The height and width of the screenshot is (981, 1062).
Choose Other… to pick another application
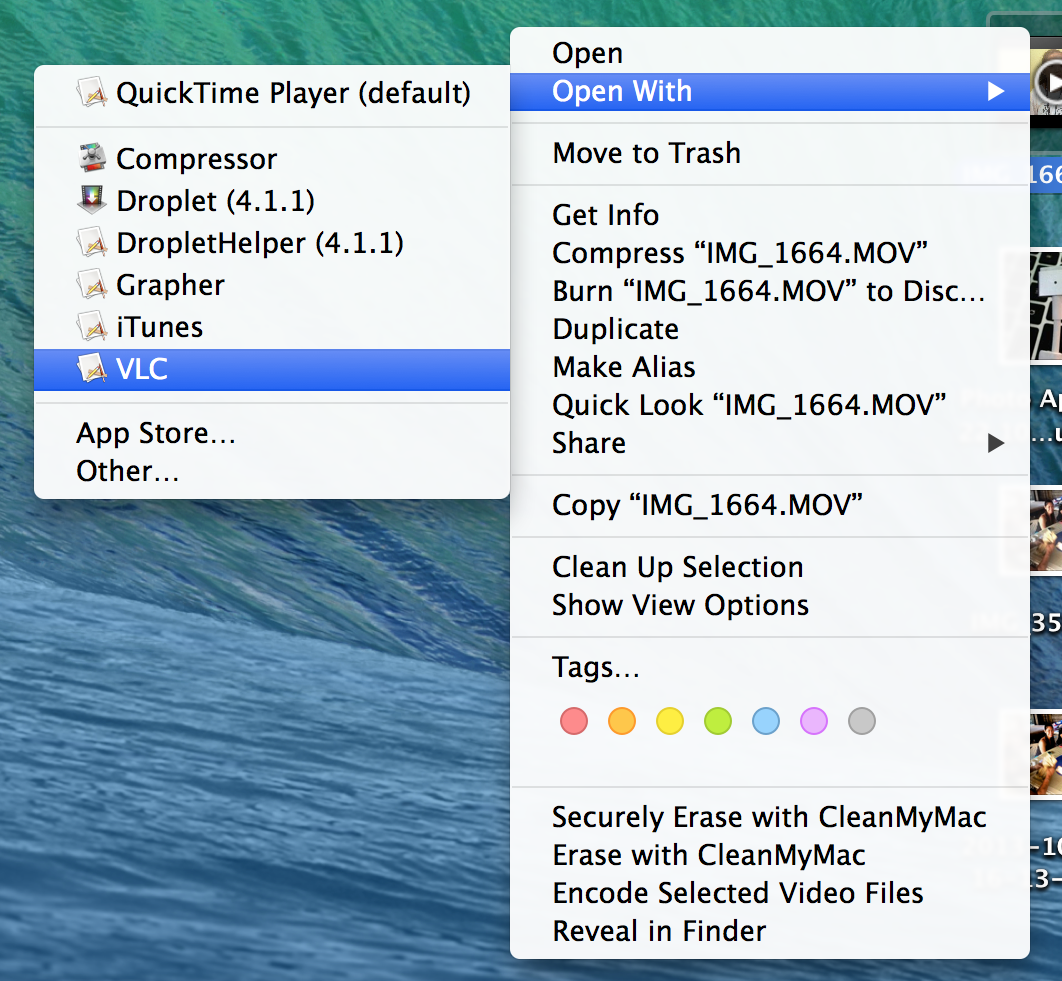point(127,471)
